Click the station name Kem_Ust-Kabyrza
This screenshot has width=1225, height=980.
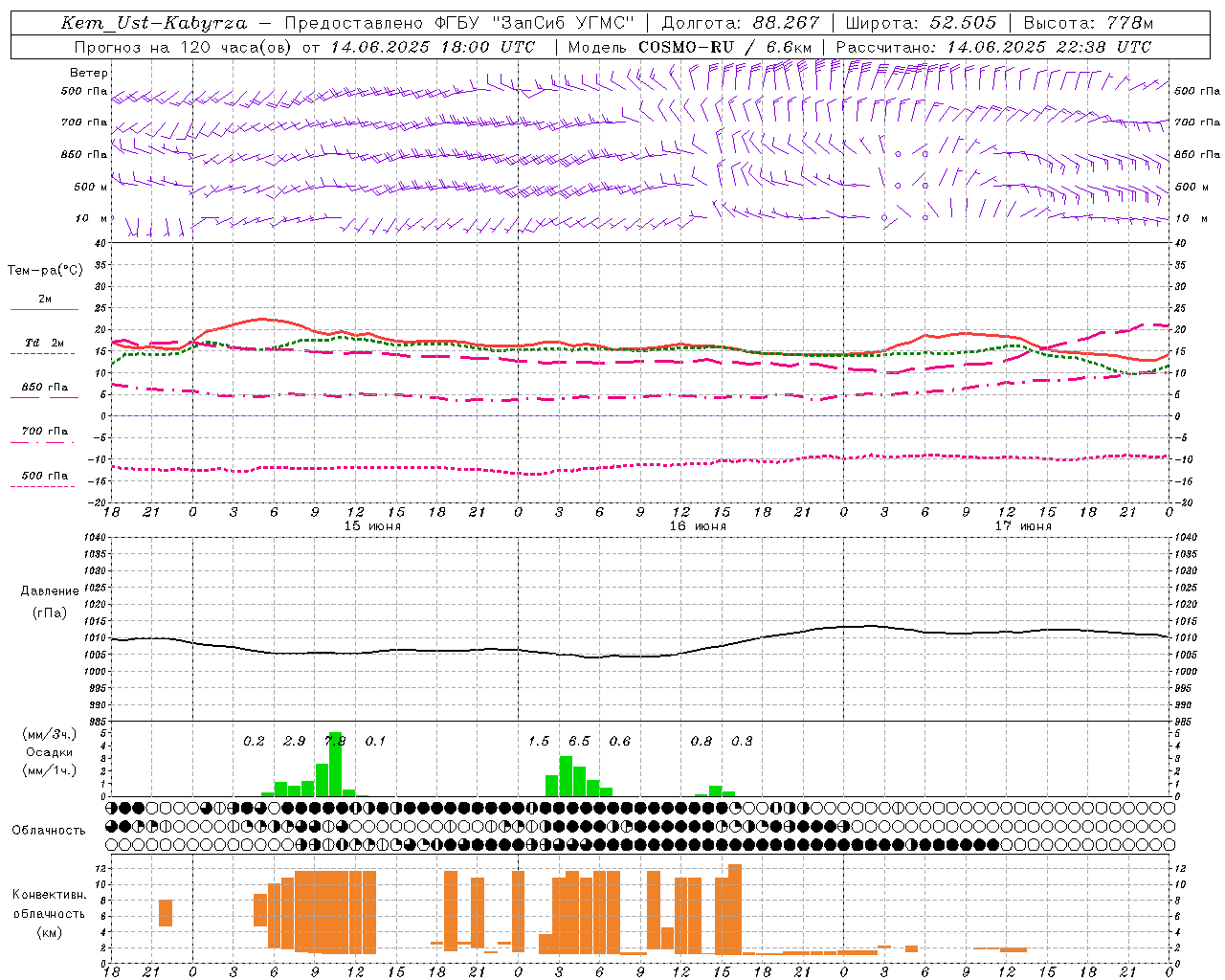pos(154,23)
